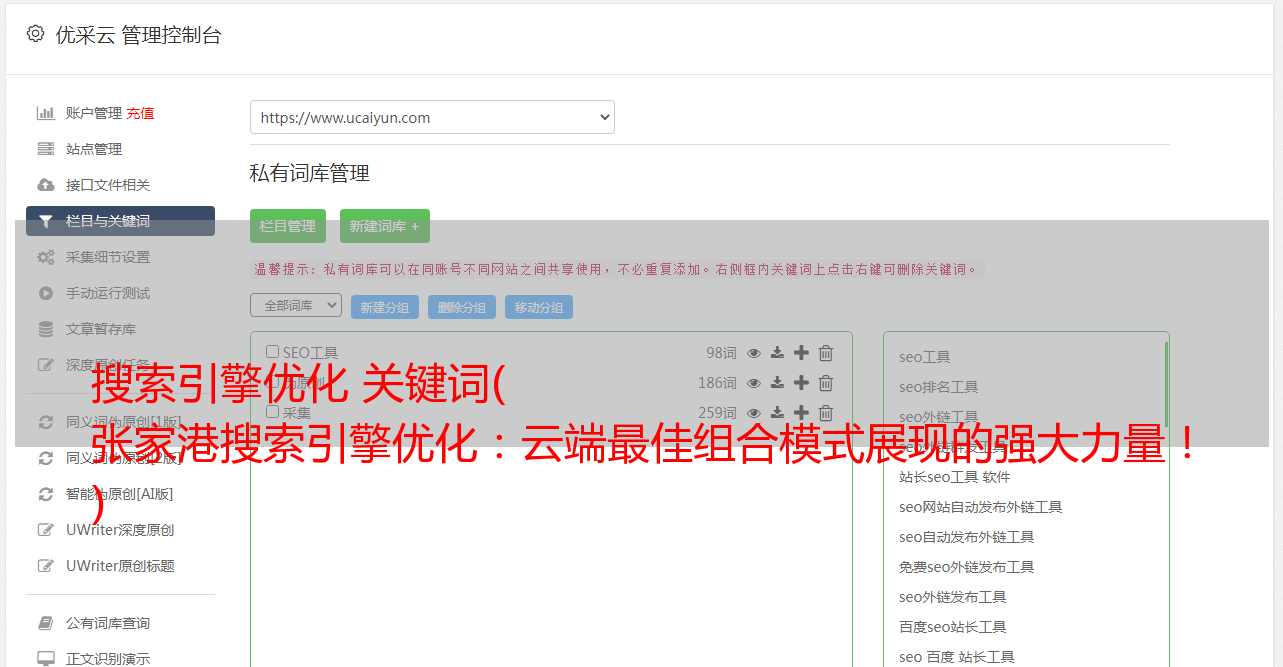Tick the 采集 library checkbox

[x=272, y=412]
